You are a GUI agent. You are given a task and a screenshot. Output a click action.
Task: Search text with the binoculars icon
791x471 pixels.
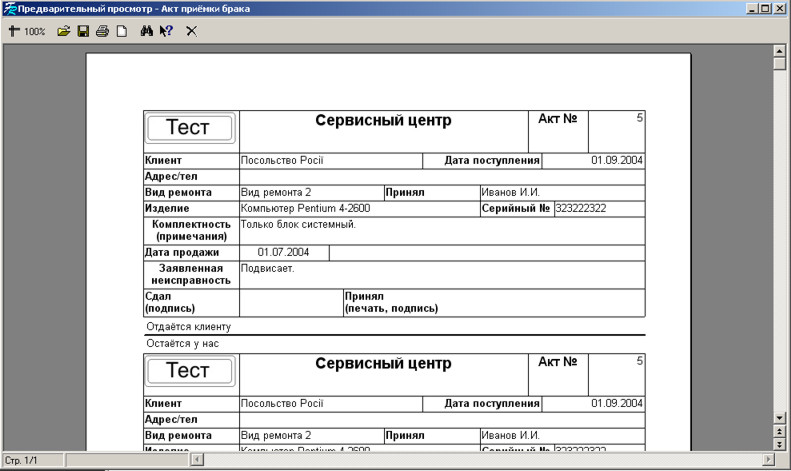146,31
